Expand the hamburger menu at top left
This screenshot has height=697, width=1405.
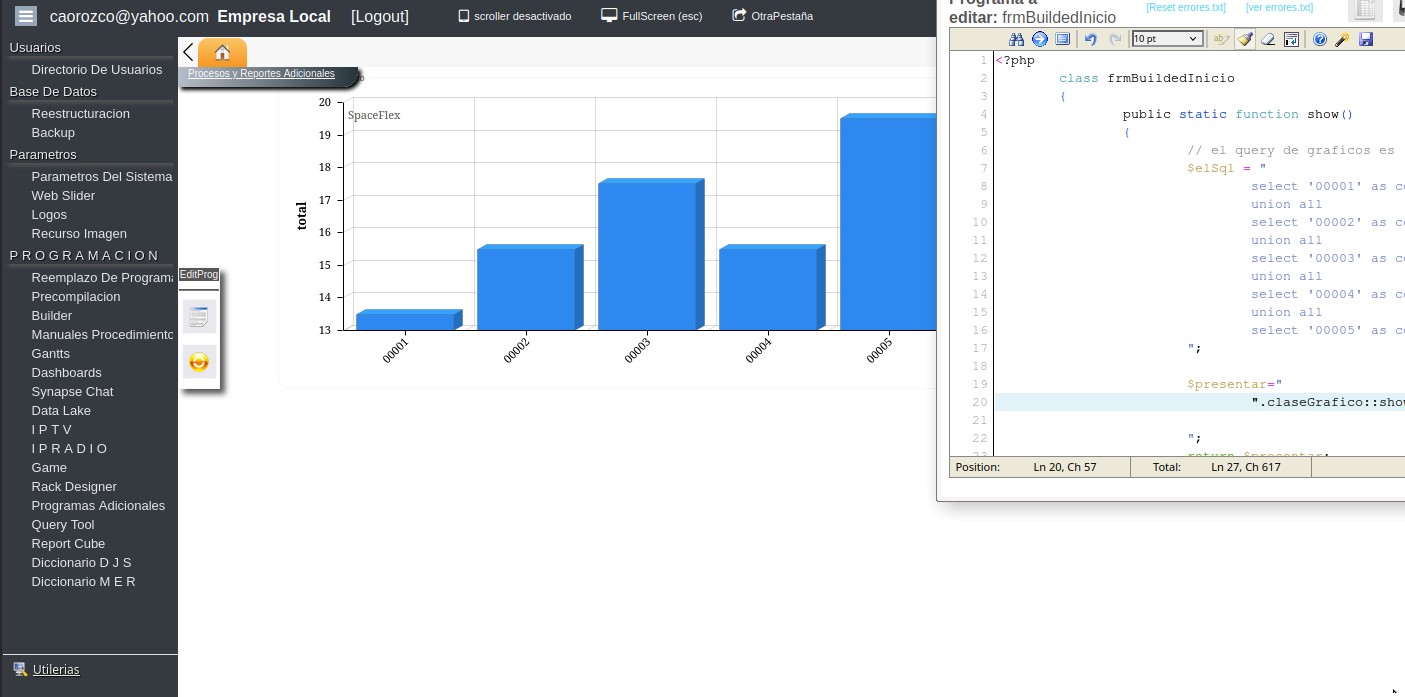[x=26, y=16]
